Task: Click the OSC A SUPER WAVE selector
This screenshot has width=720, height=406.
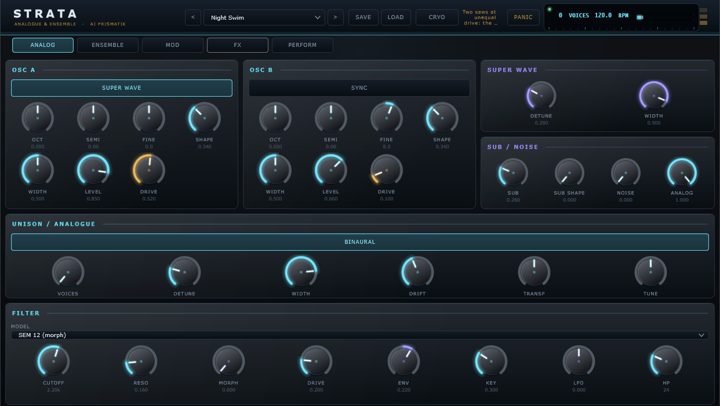Action: click(x=122, y=88)
